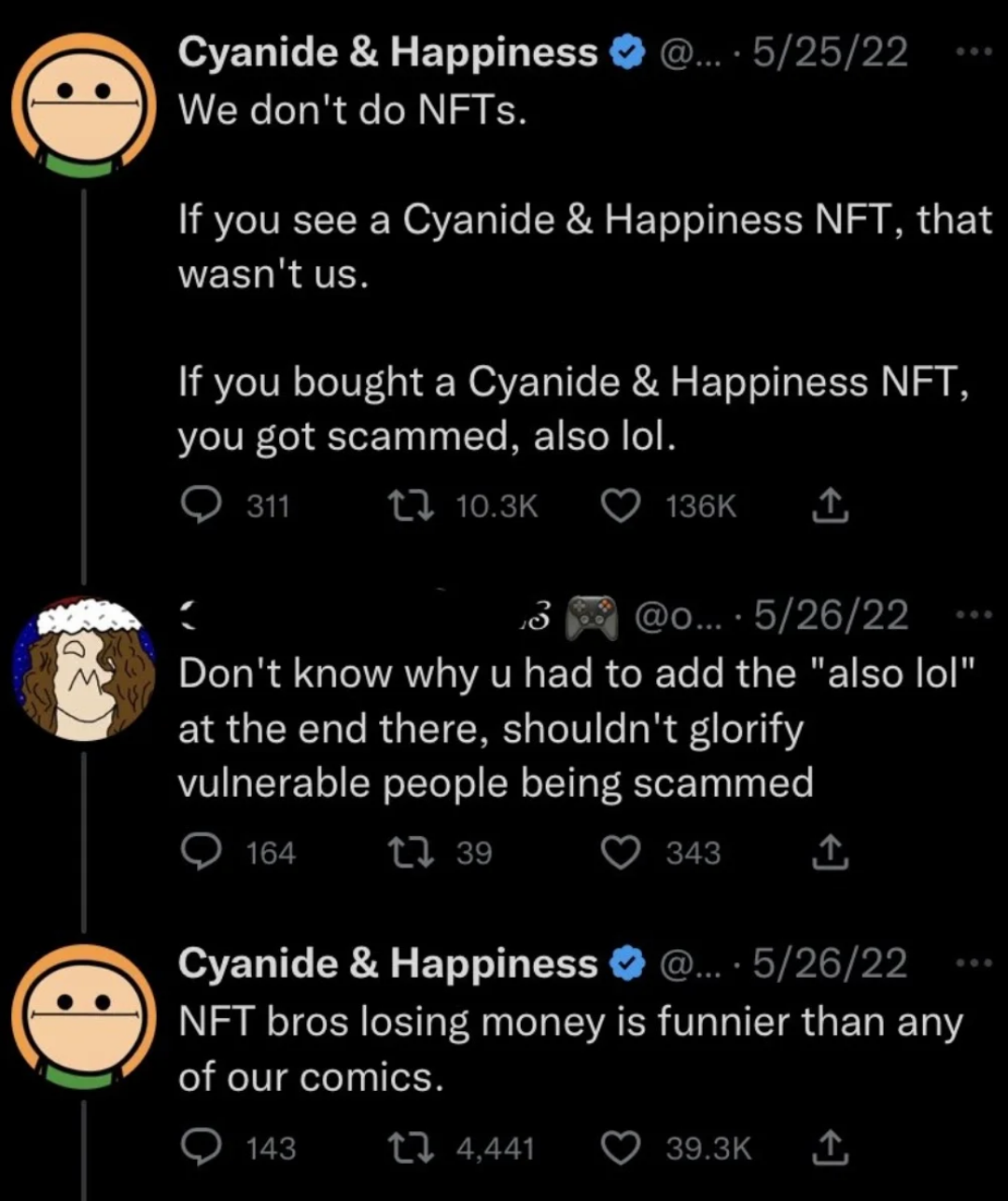Open the more options menu on the bottom tweet

point(973,965)
